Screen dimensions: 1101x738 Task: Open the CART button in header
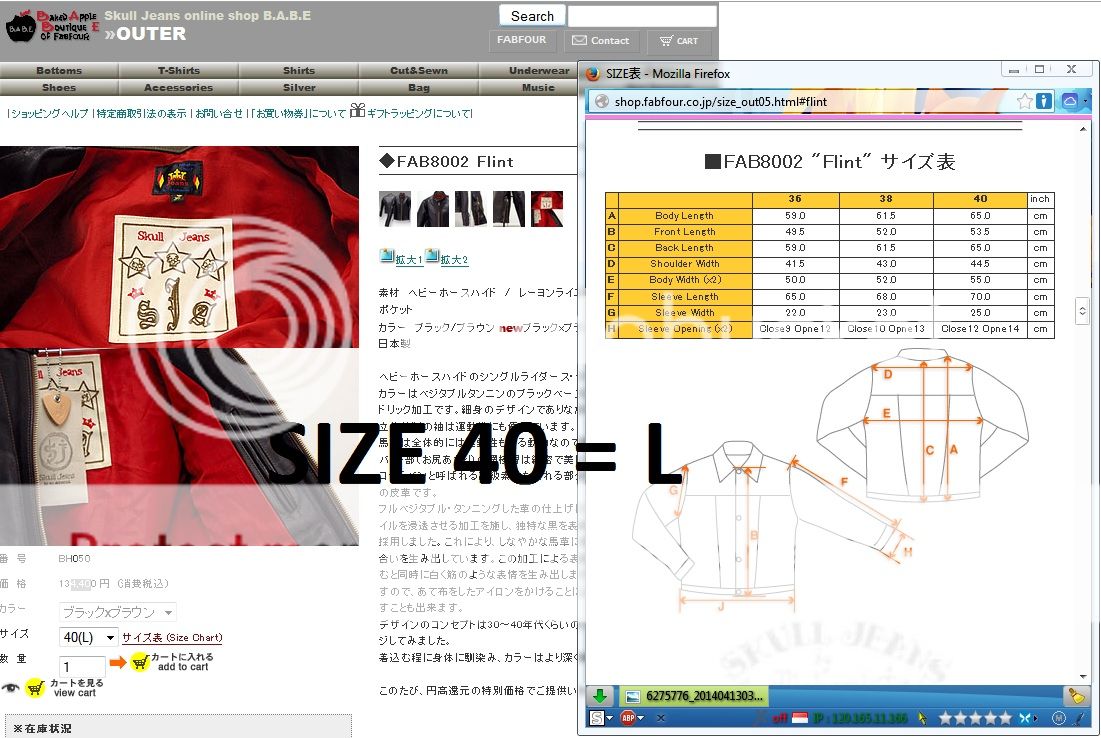(x=679, y=41)
